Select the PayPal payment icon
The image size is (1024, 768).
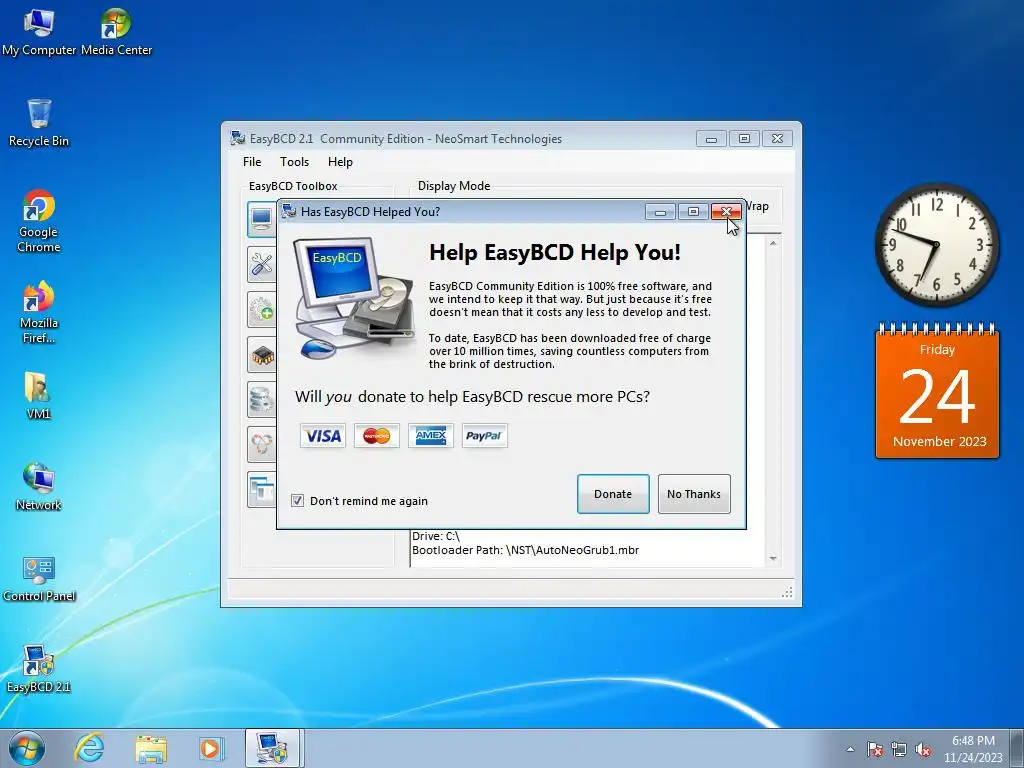[x=485, y=436]
